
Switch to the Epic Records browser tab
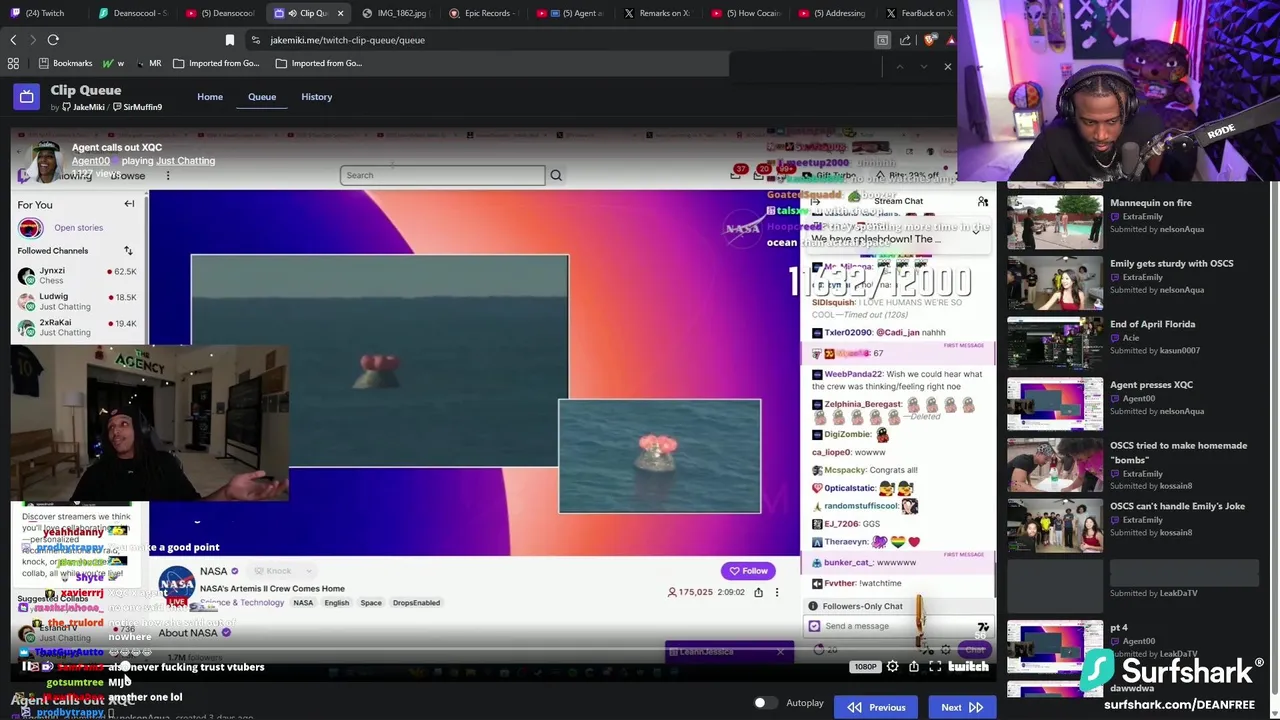click(x=483, y=13)
